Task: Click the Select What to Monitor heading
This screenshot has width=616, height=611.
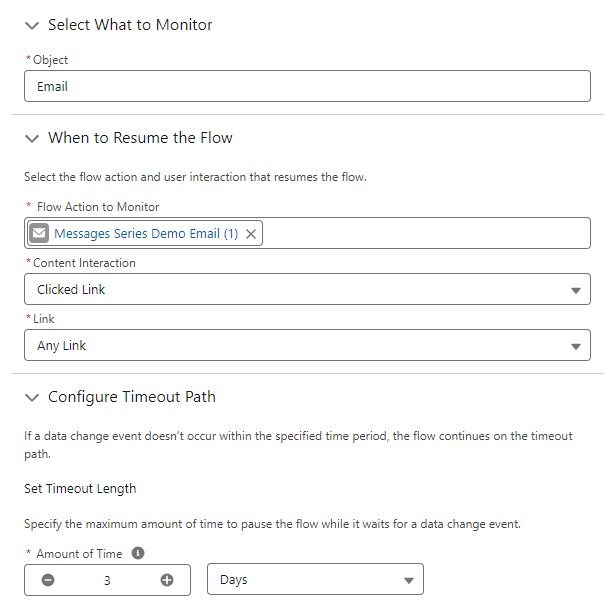Action: point(130,25)
